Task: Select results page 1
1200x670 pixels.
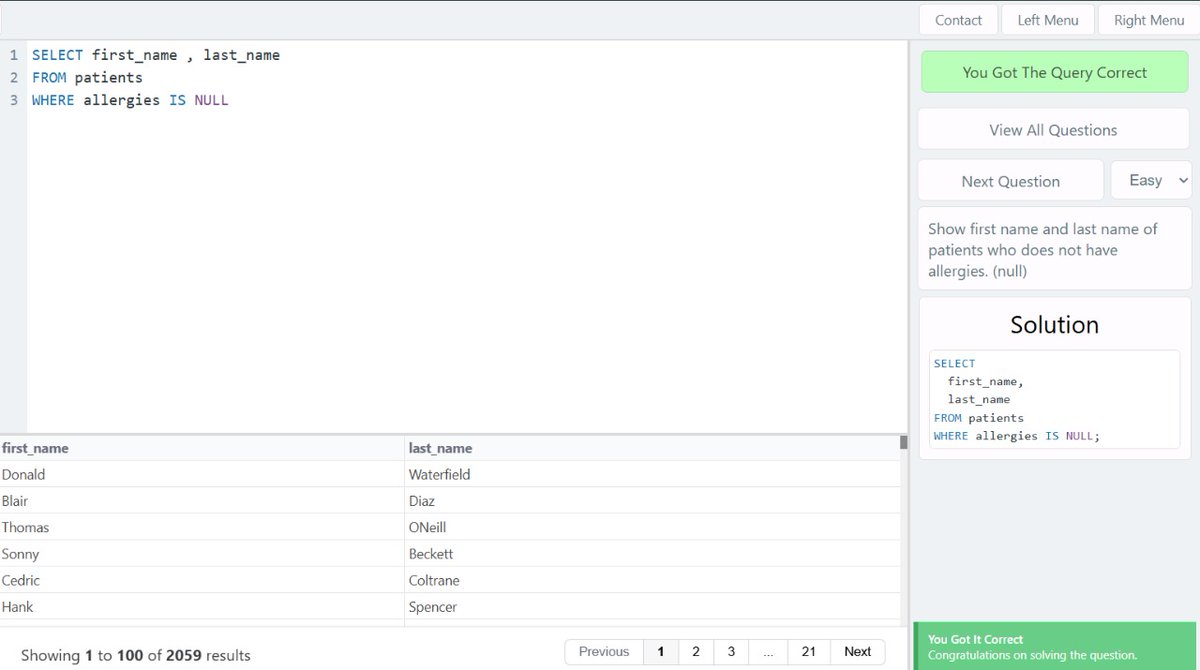Action: (660, 651)
